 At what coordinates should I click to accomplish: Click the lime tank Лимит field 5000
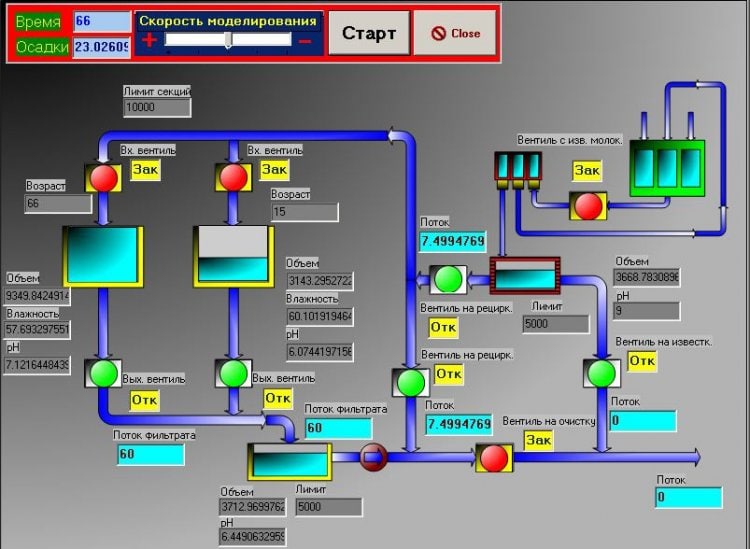pyautogui.click(x=556, y=324)
